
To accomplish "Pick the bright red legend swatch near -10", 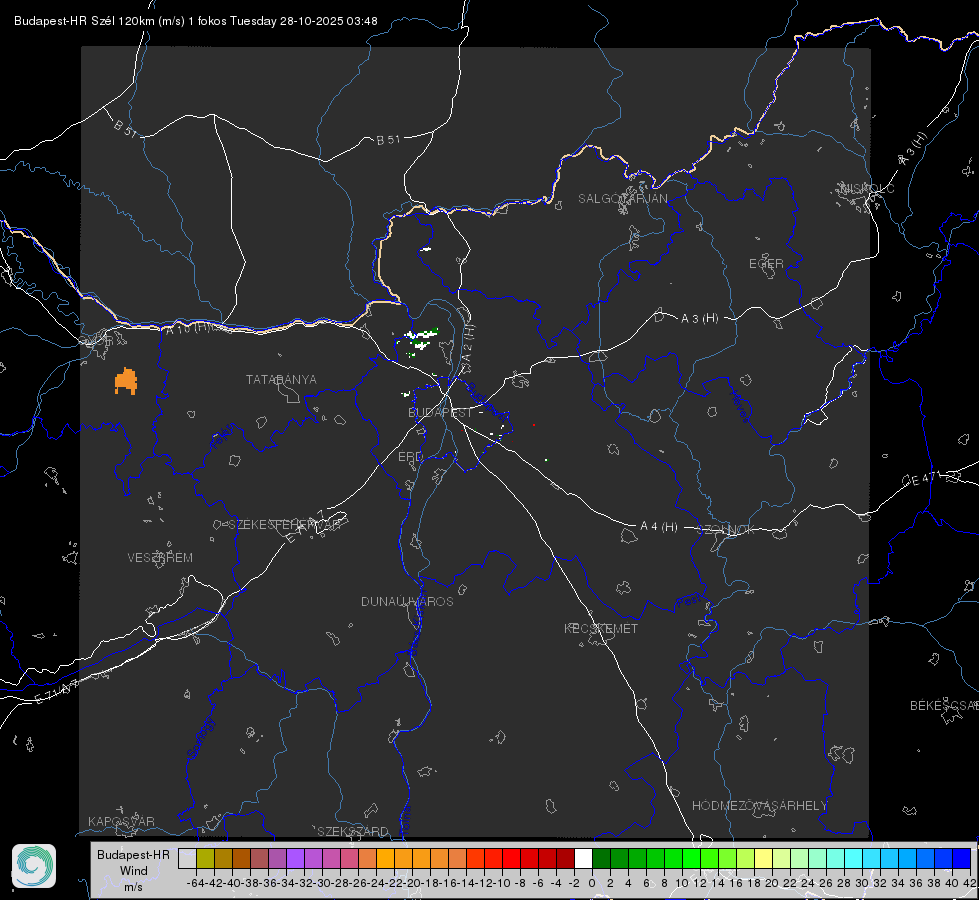I will pyautogui.click(x=511, y=858).
